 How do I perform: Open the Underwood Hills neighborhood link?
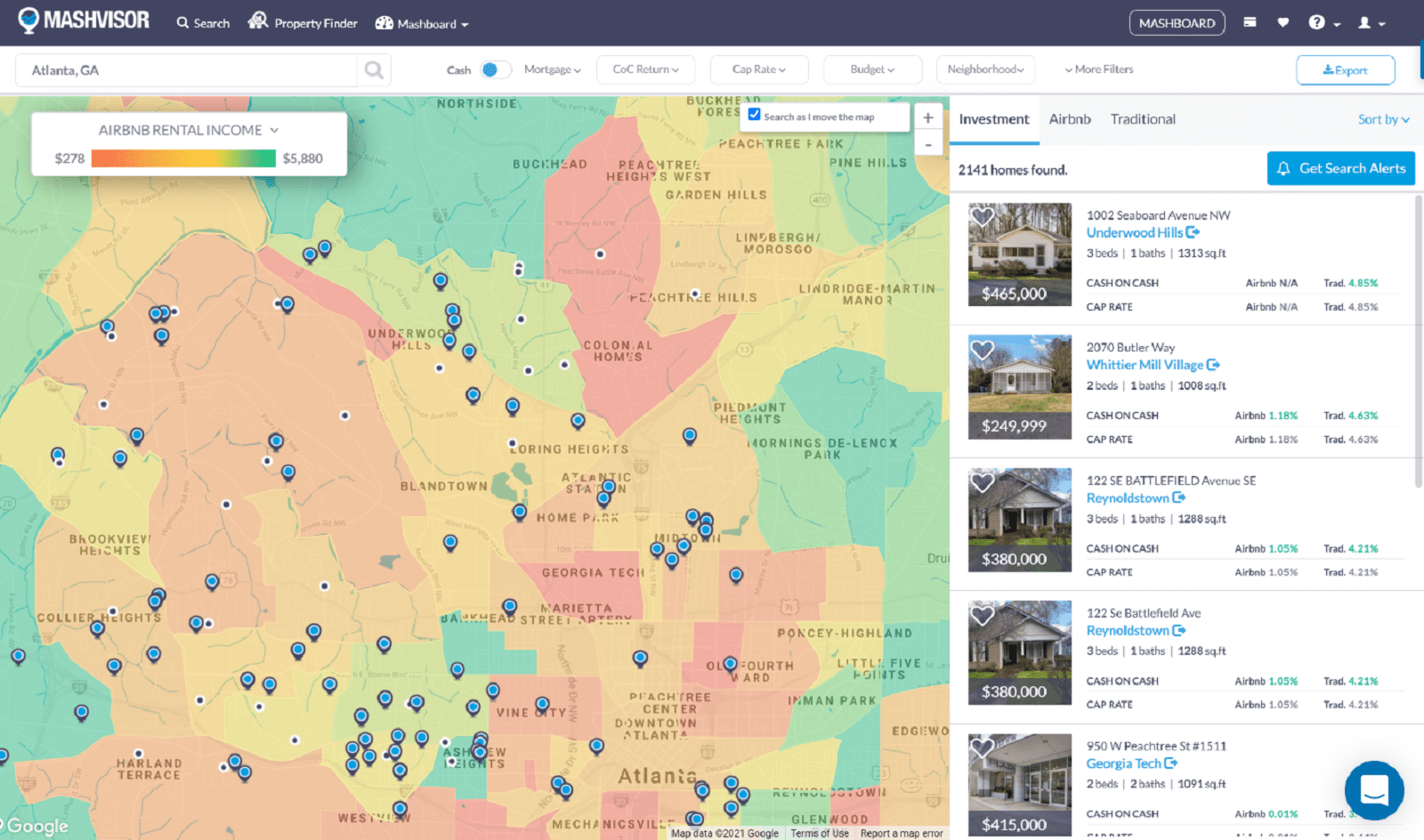pyautogui.click(x=1137, y=232)
